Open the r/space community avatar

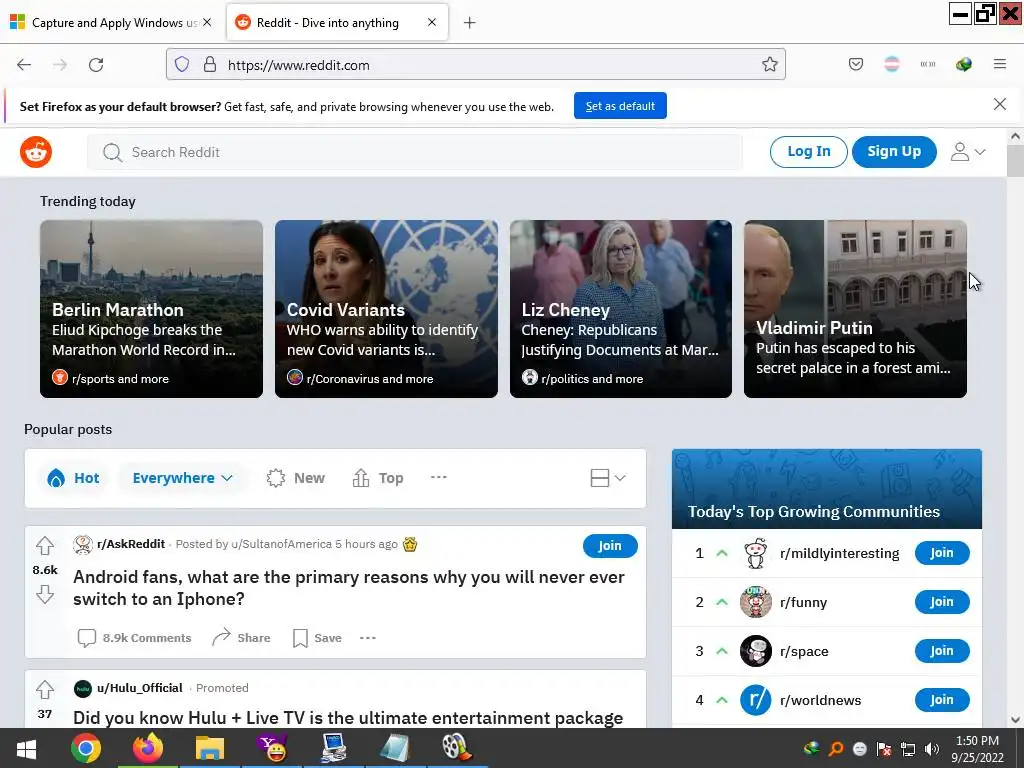coord(756,651)
